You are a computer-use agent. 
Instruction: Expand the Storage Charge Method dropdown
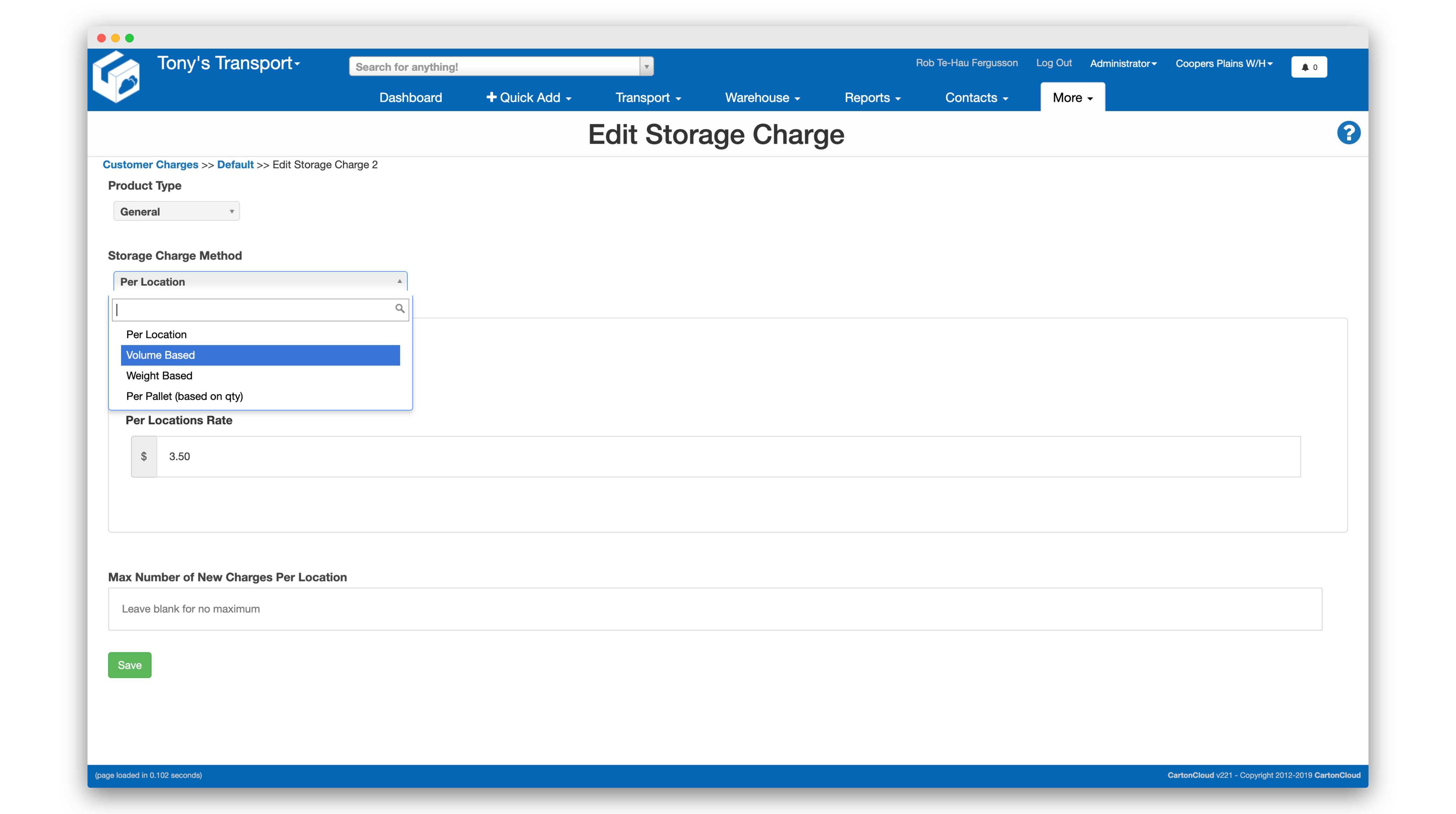258,281
